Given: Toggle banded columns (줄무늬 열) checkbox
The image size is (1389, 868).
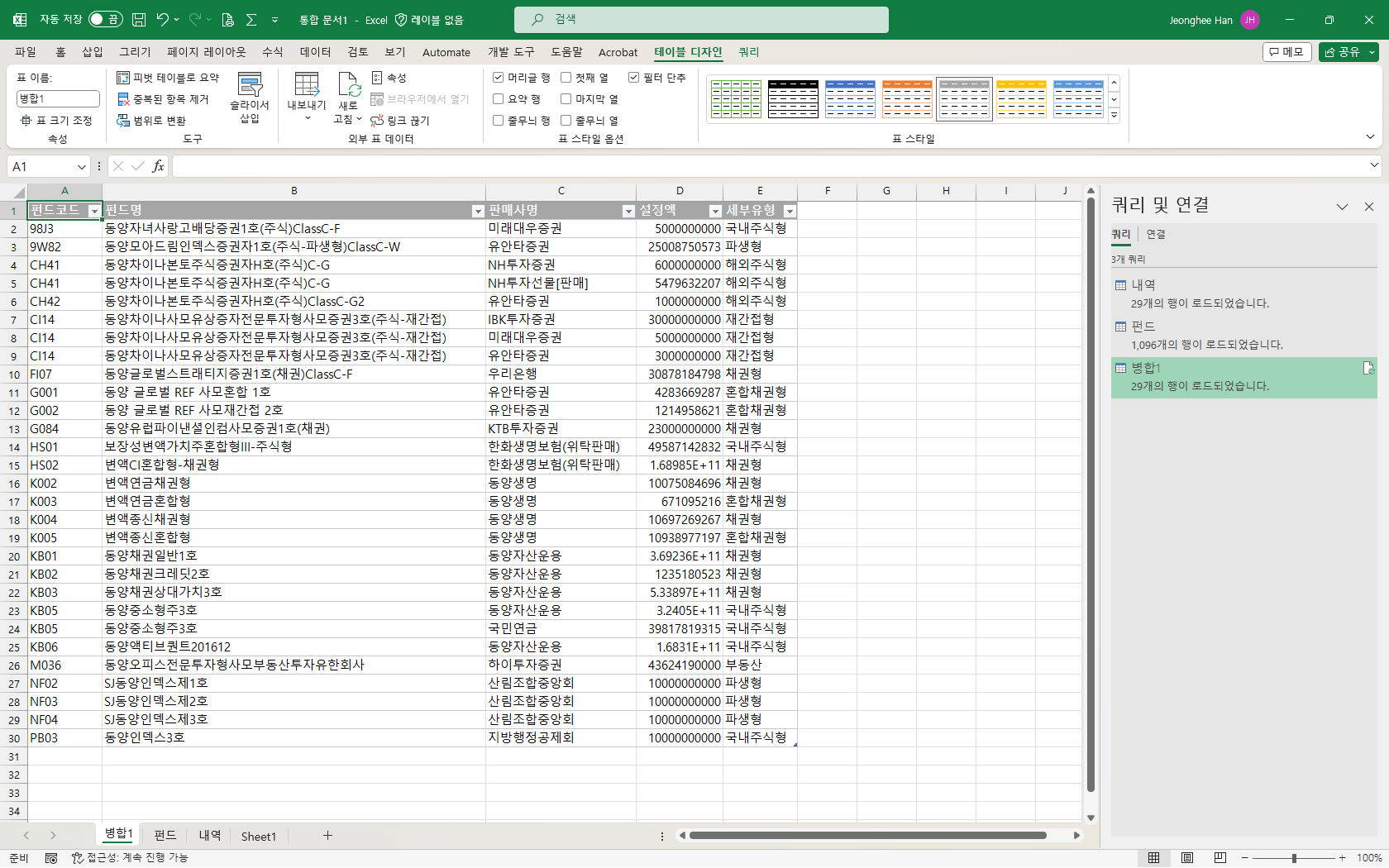Looking at the screenshot, I should (x=566, y=121).
